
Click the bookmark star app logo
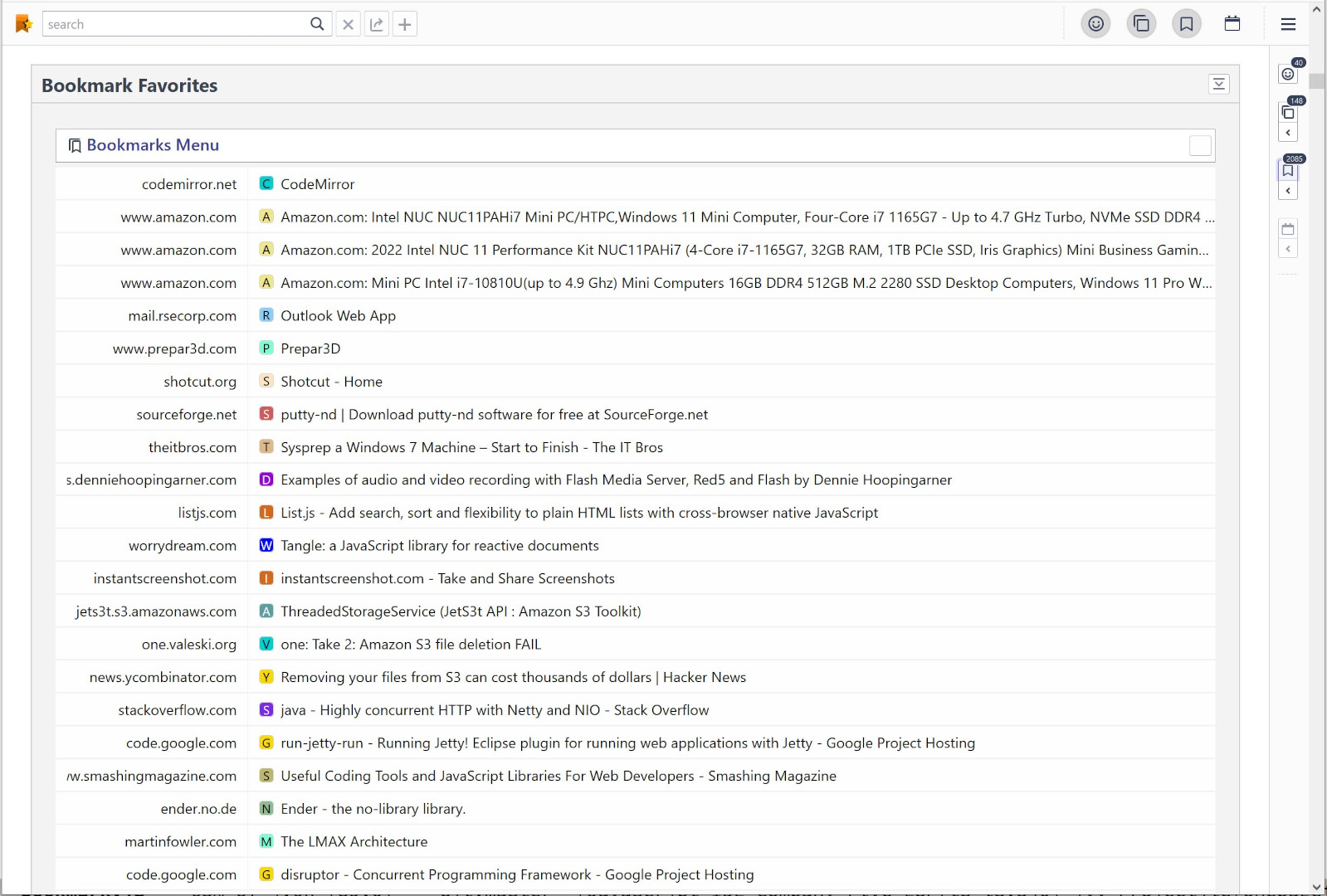pos(24,24)
